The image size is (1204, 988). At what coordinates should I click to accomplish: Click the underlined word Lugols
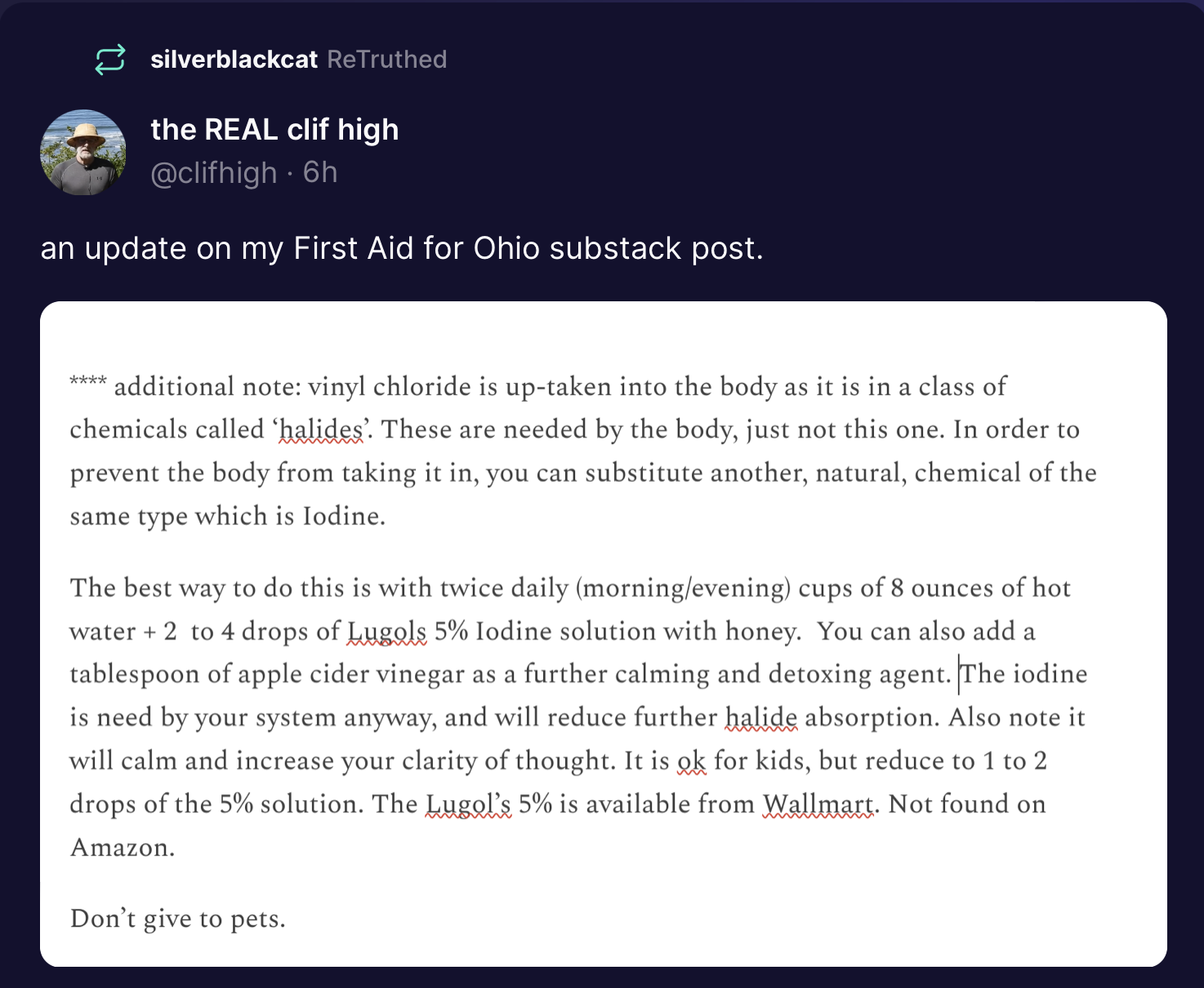pyautogui.click(x=386, y=631)
